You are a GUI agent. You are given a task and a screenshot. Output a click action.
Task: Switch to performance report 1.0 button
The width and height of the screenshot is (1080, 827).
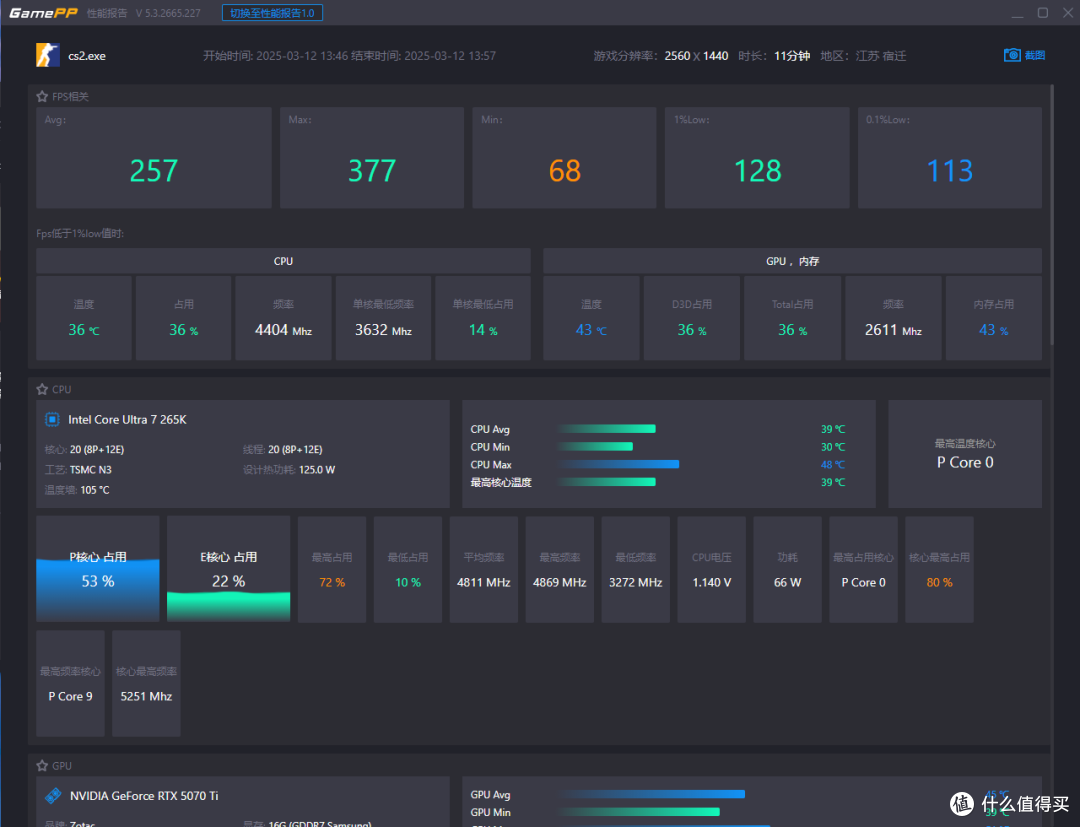[272, 13]
